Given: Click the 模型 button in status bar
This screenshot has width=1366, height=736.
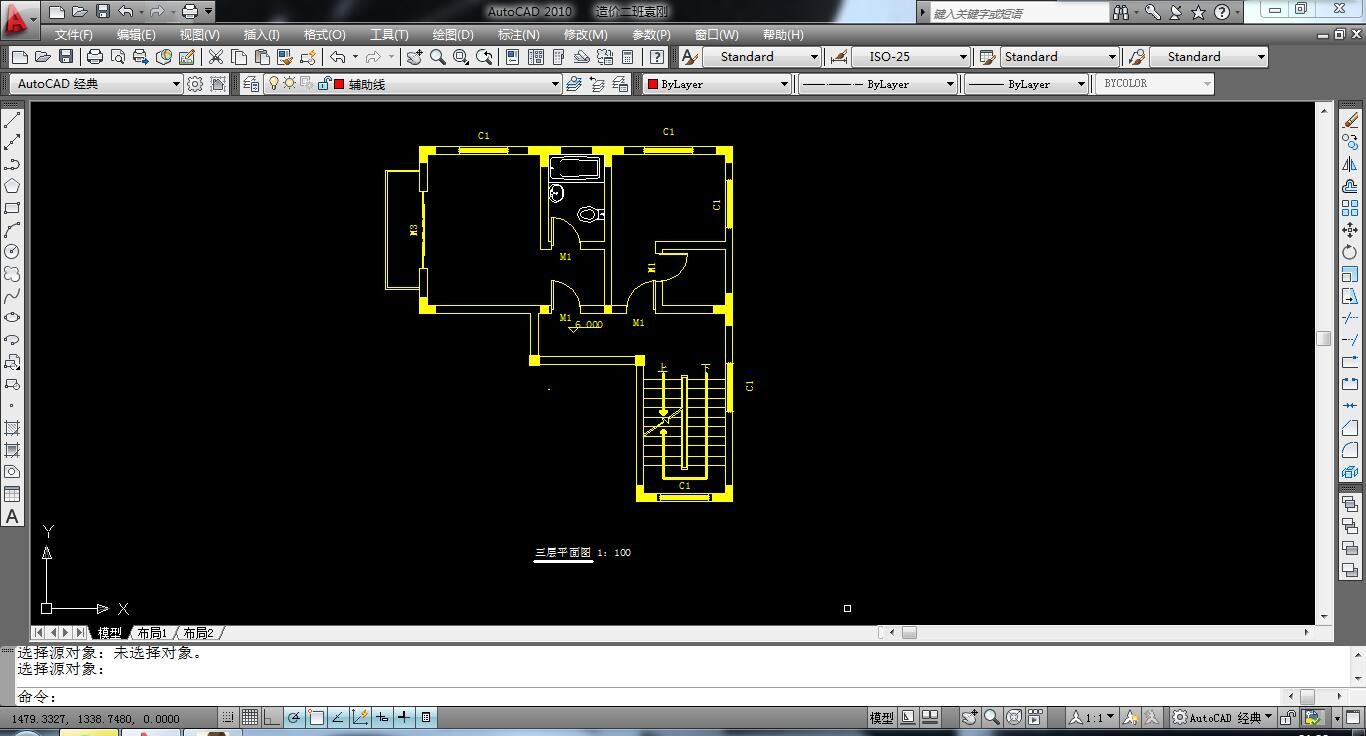Looking at the screenshot, I should pos(881,718).
